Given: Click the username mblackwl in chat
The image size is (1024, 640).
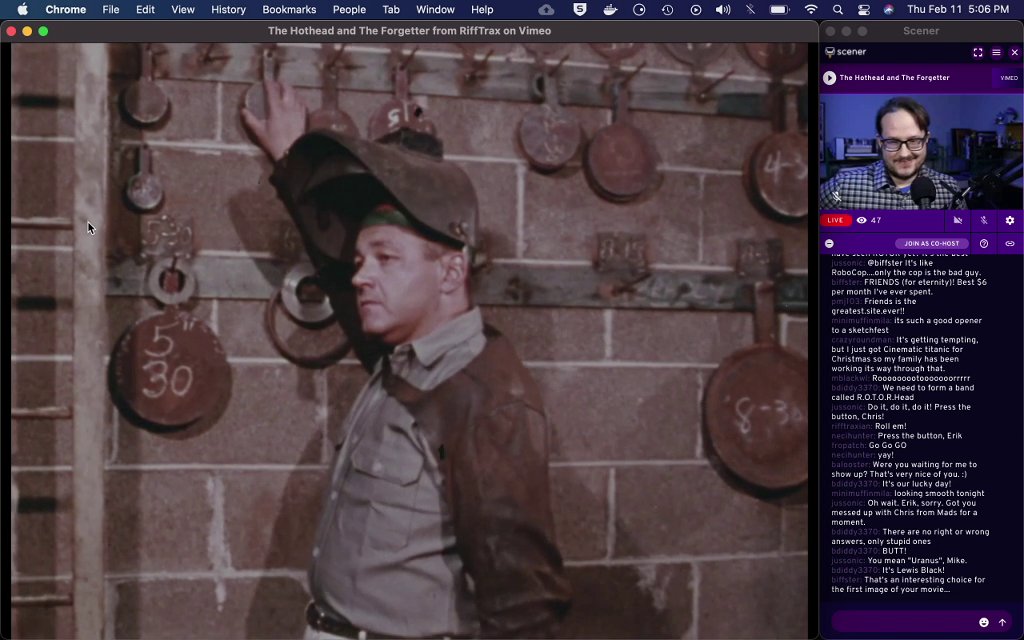Looking at the screenshot, I should [x=850, y=378].
